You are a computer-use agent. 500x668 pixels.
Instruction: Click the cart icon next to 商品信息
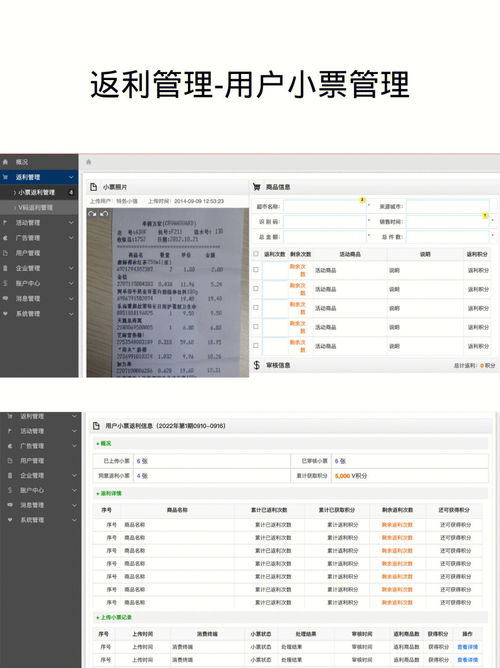(256, 187)
